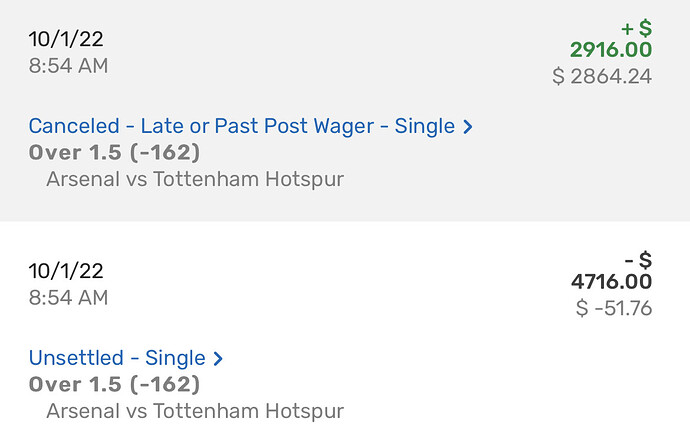Select the $ -51.76 running balance

[x=613, y=308]
